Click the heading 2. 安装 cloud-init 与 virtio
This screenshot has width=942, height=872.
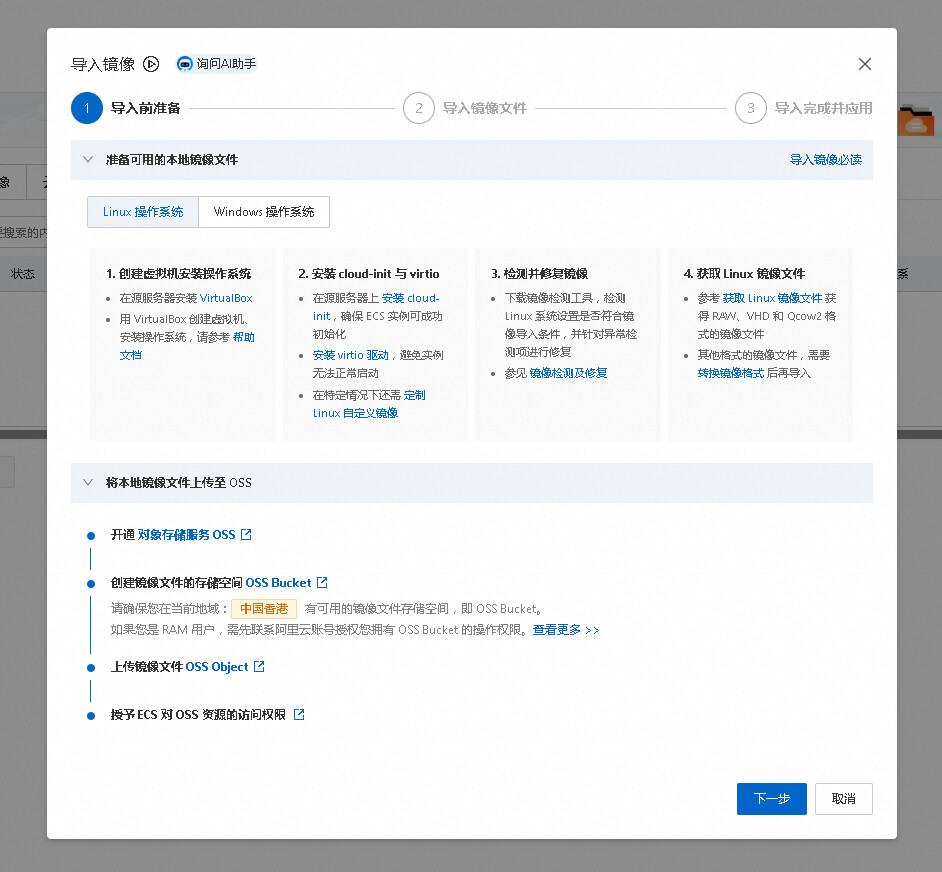(x=369, y=273)
